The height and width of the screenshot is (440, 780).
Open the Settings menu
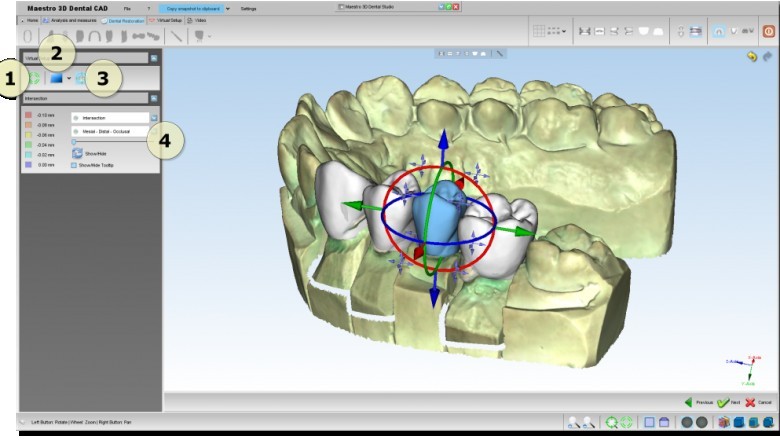click(248, 8)
